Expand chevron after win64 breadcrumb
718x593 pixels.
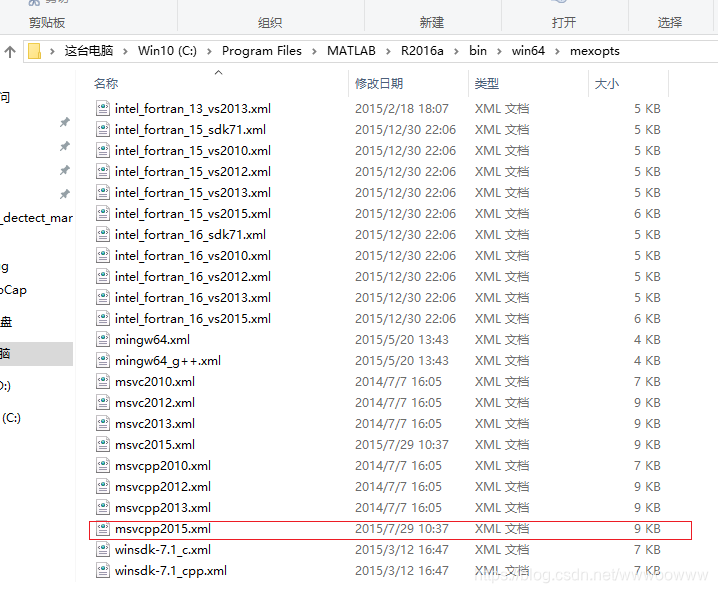click(x=557, y=51)
